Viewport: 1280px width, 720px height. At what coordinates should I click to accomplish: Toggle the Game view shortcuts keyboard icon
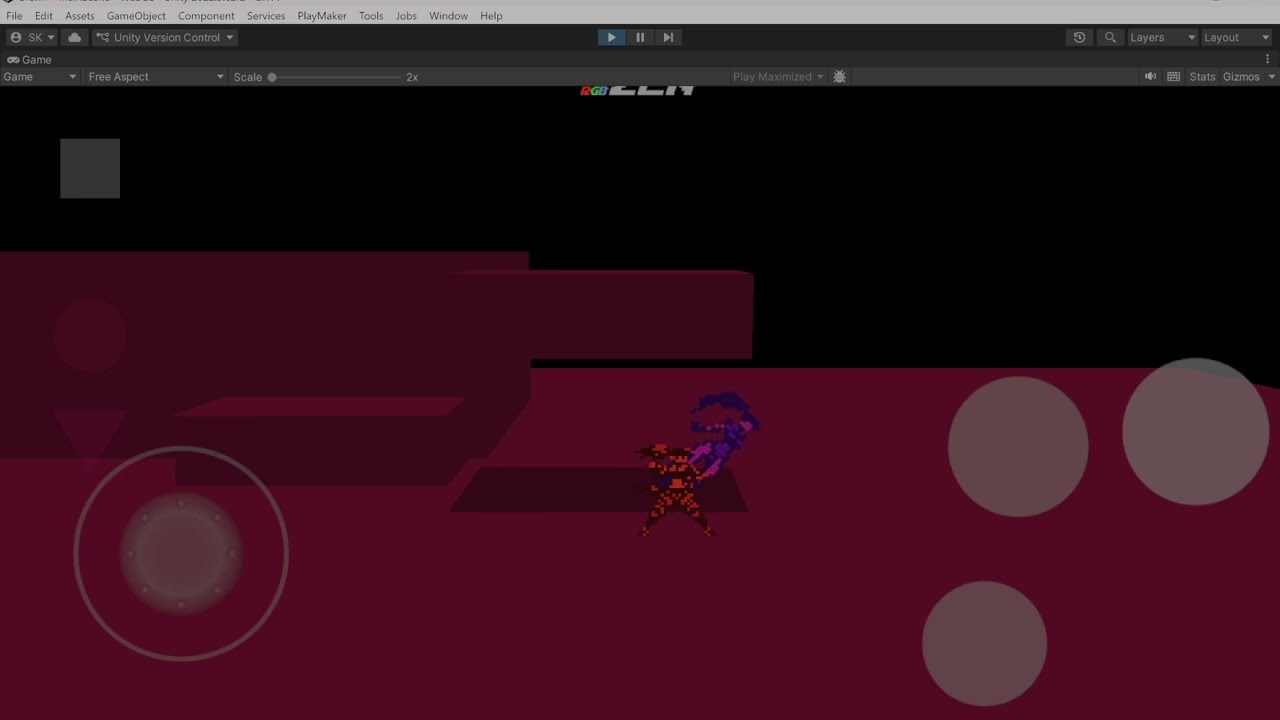[x=1174, y=77]
